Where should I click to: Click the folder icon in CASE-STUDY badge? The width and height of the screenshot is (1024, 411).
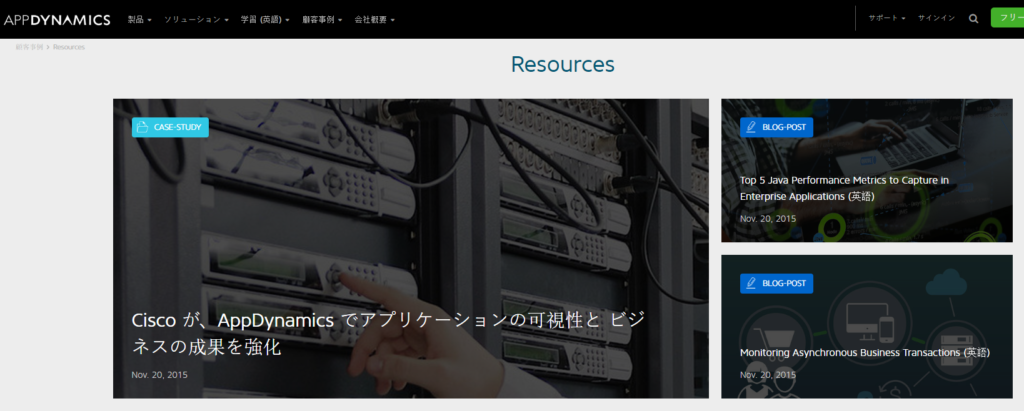pyautogui.click(x=142, y=127)
